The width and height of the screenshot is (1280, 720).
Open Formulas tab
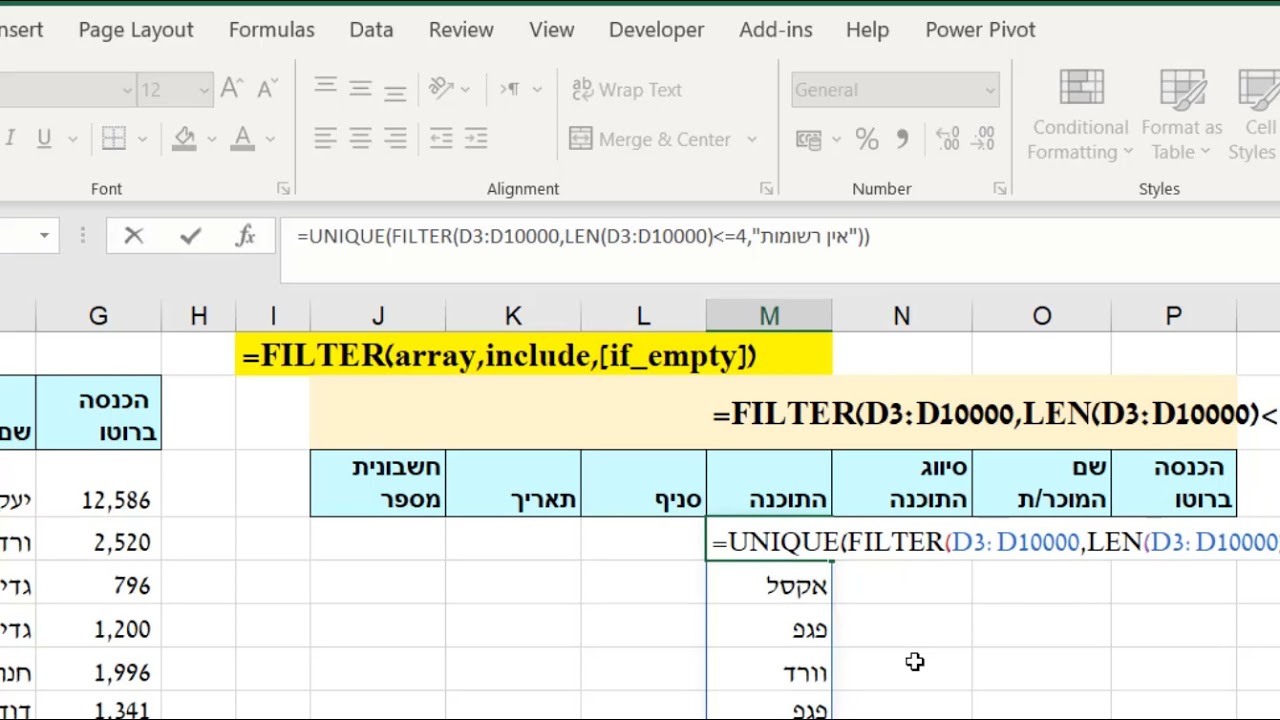pyautogui.click(x=272, y=30)
